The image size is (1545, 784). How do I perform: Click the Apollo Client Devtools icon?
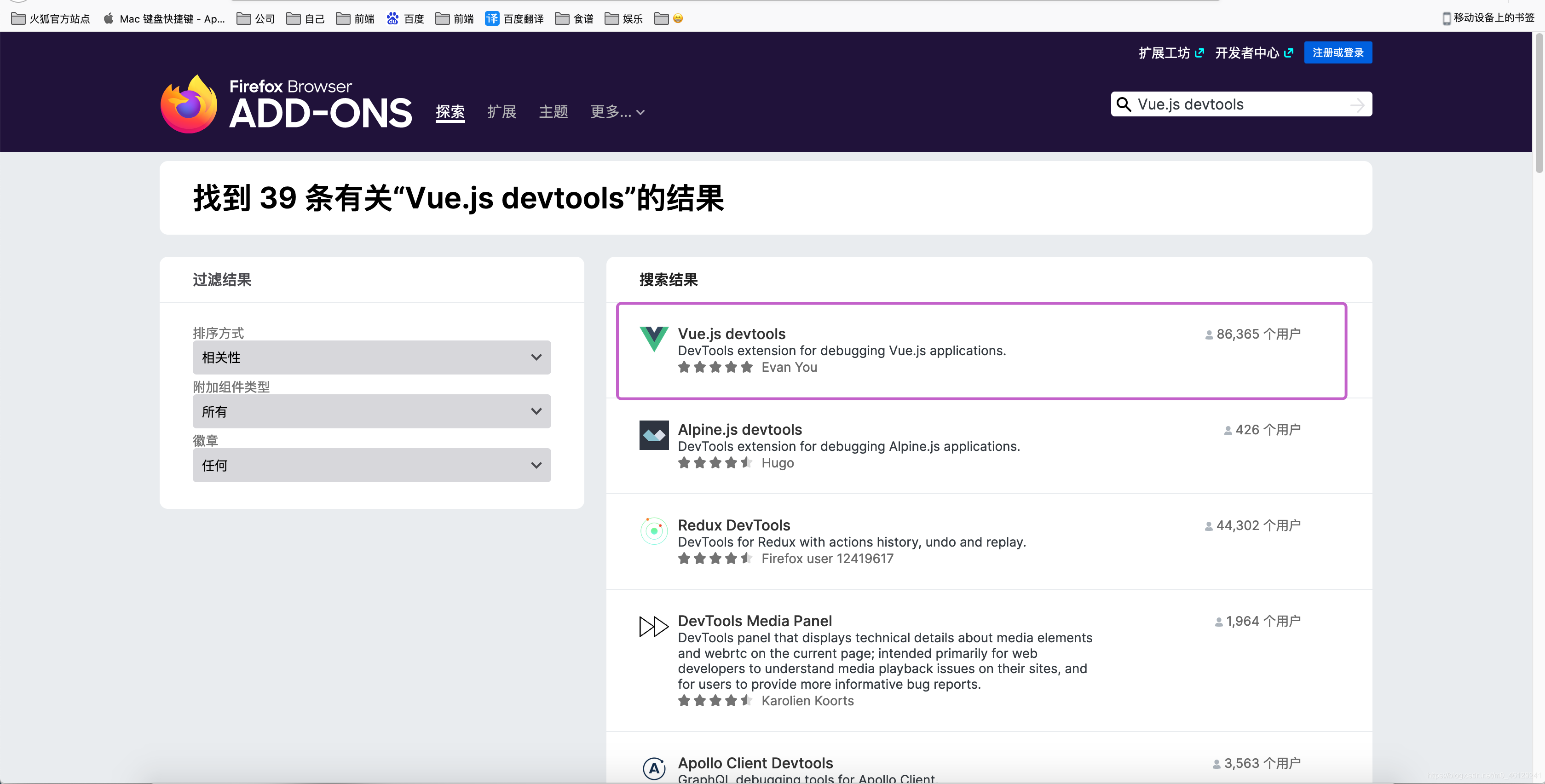(x=654, y=768)
